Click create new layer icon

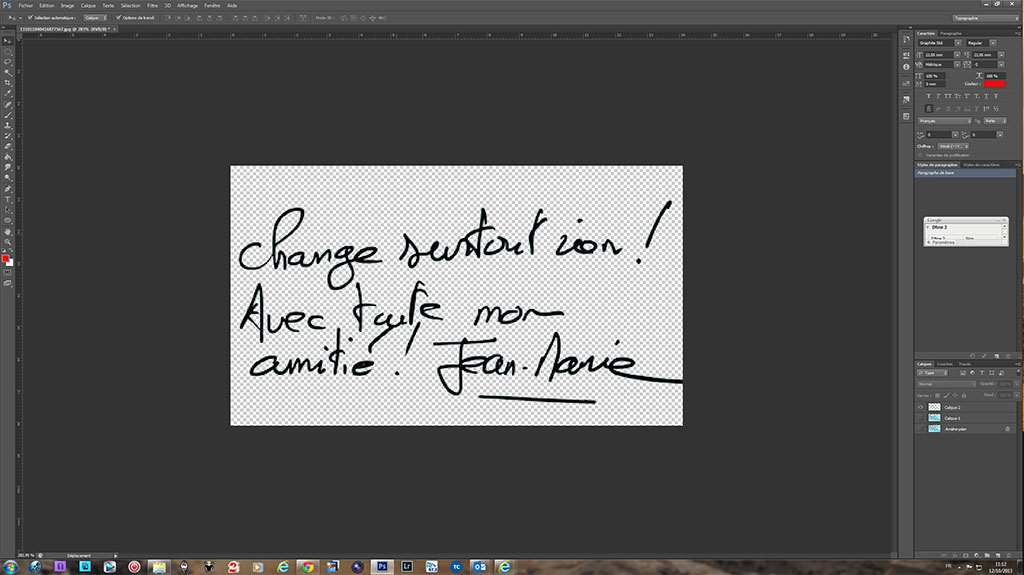pos(998,555)
